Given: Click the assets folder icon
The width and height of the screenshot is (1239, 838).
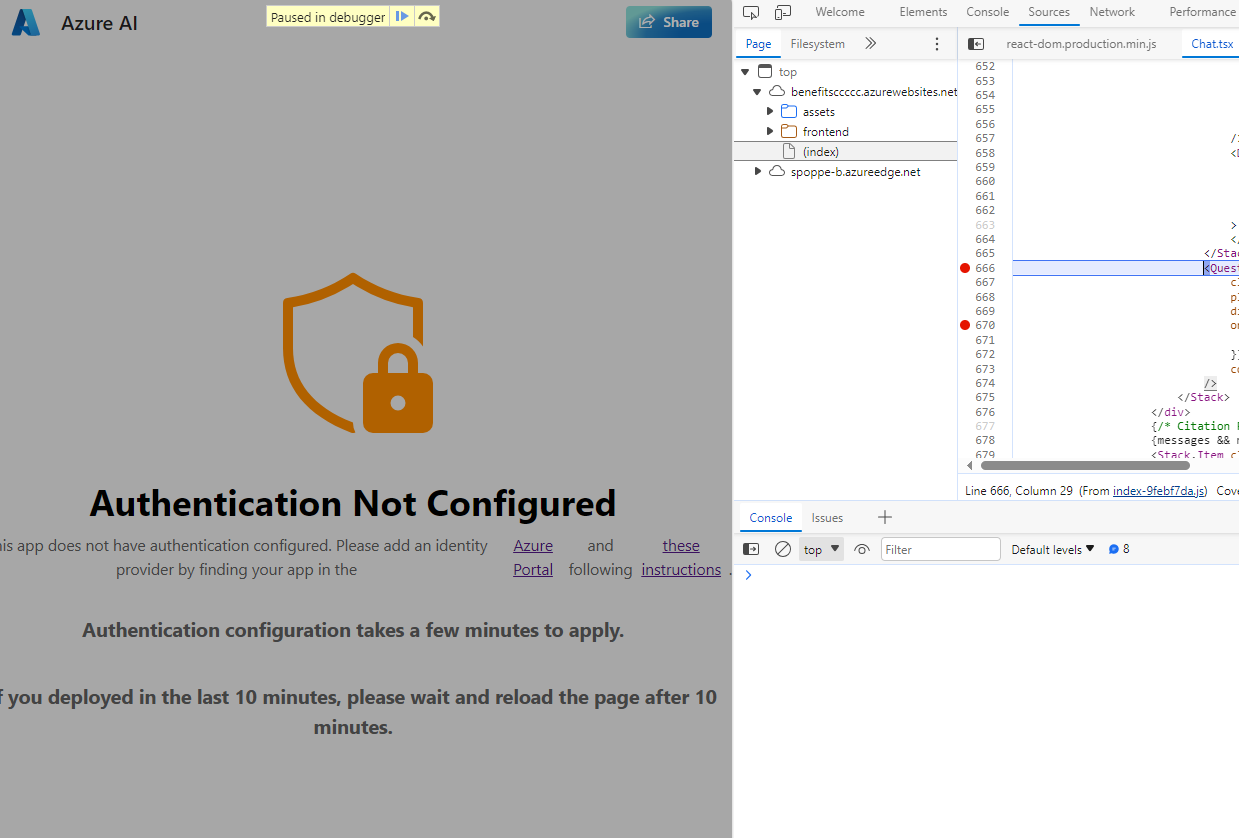Looking at the screenshot, I should point(789,112).
